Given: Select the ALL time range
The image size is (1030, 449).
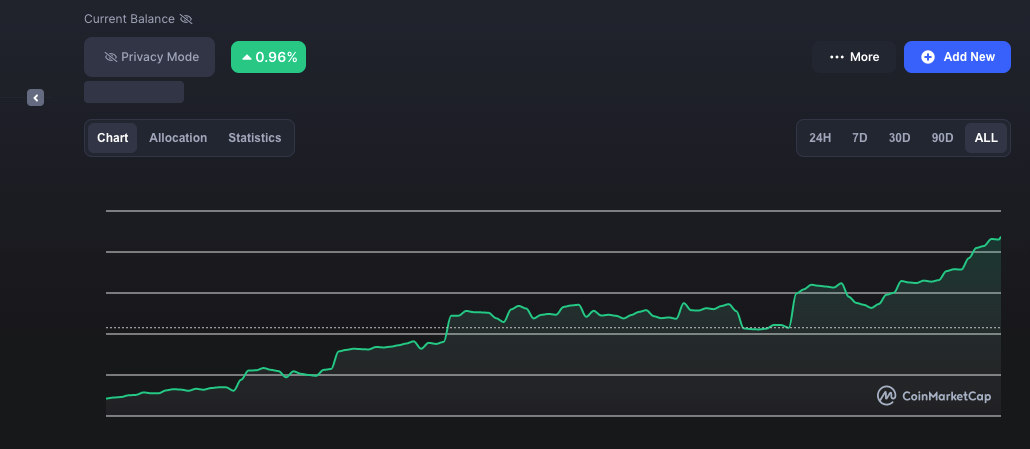Looking at the screenshot, I should click(986, 138).
